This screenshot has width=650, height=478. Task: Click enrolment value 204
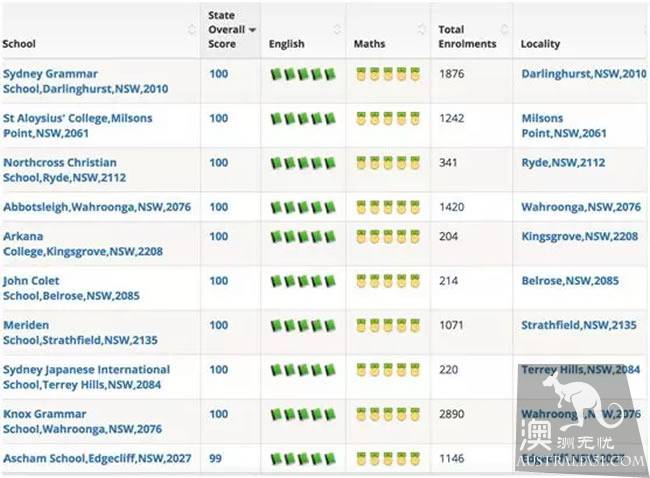(449, 236)
